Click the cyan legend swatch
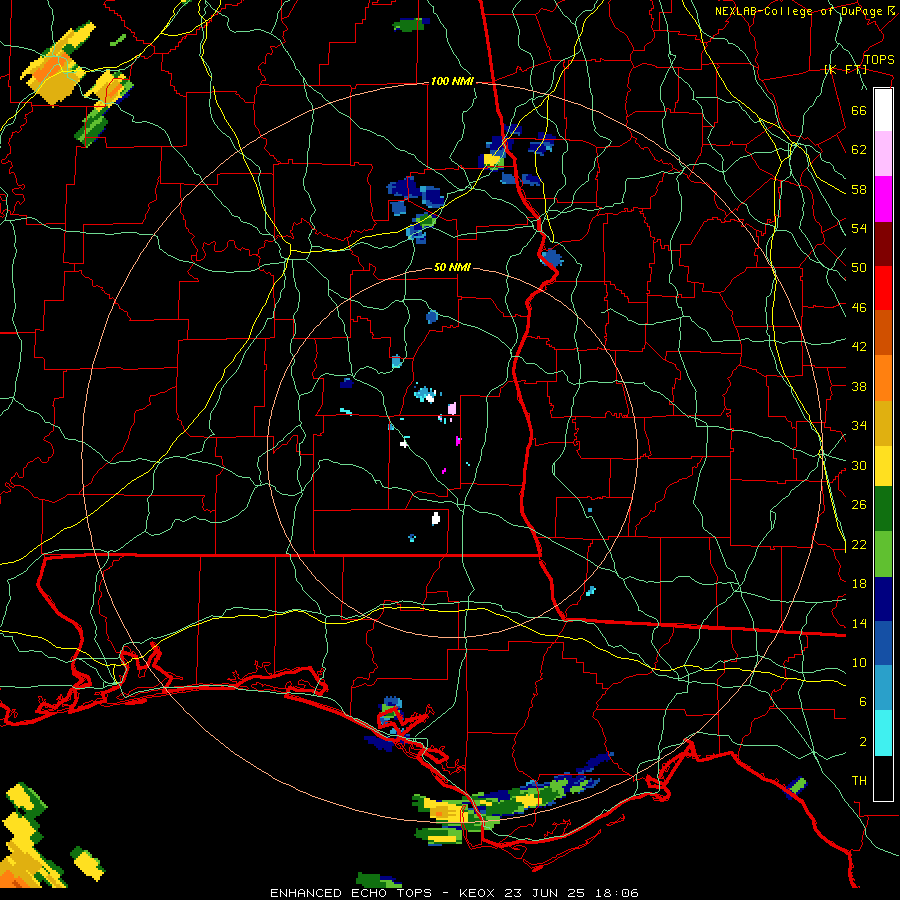The width and height of the screenshot is (900, 900). 883,733
